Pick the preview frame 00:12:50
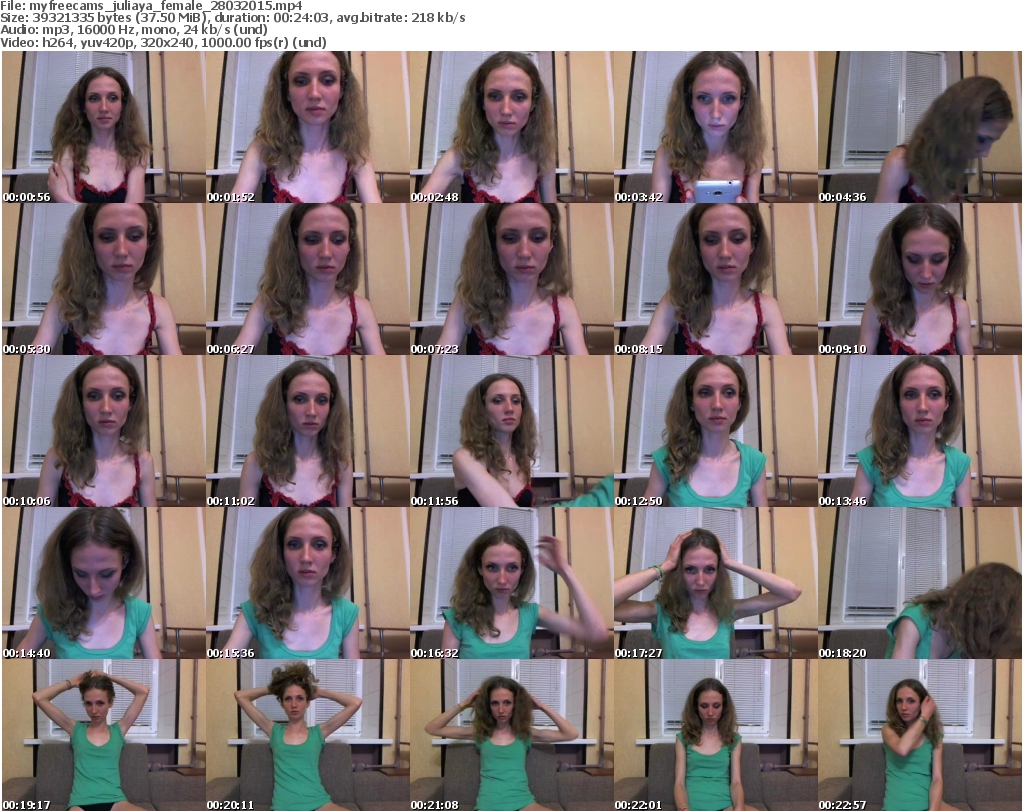1024x811 pixels. pyautogui.click(x=715, y=432)
